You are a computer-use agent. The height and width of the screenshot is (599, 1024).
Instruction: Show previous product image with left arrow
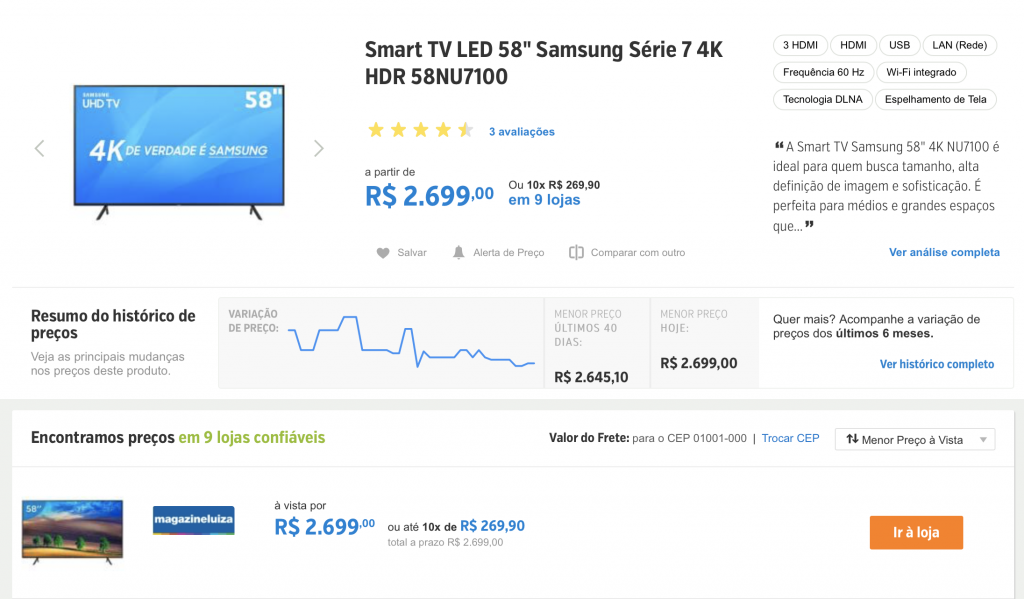click(x=39, y=148)
